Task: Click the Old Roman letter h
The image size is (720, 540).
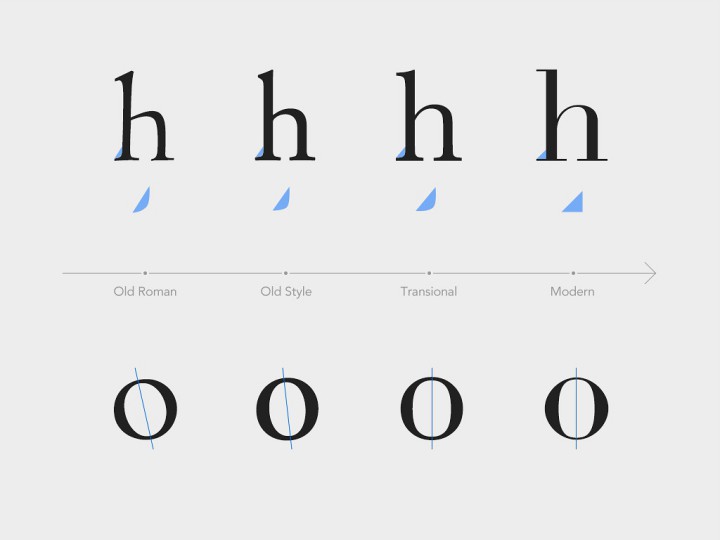Action: pyautogui.click(x=144, y=116)
